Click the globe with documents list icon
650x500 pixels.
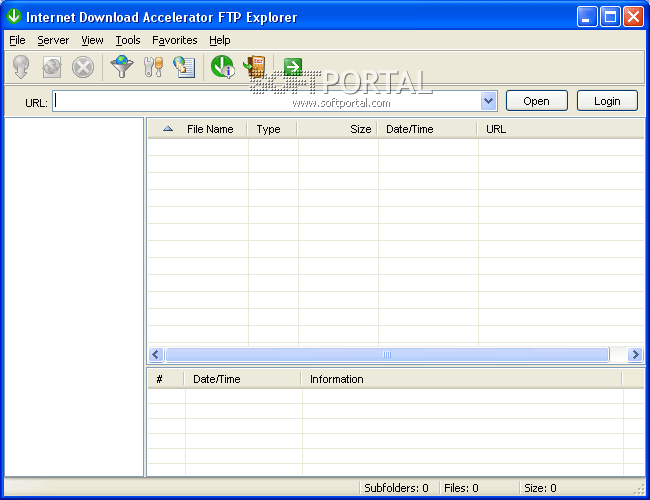184,67
